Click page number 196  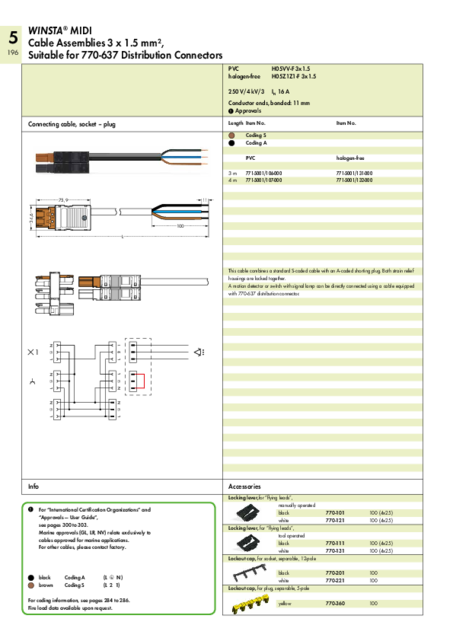pyautogui.click(x=13, y=52)
